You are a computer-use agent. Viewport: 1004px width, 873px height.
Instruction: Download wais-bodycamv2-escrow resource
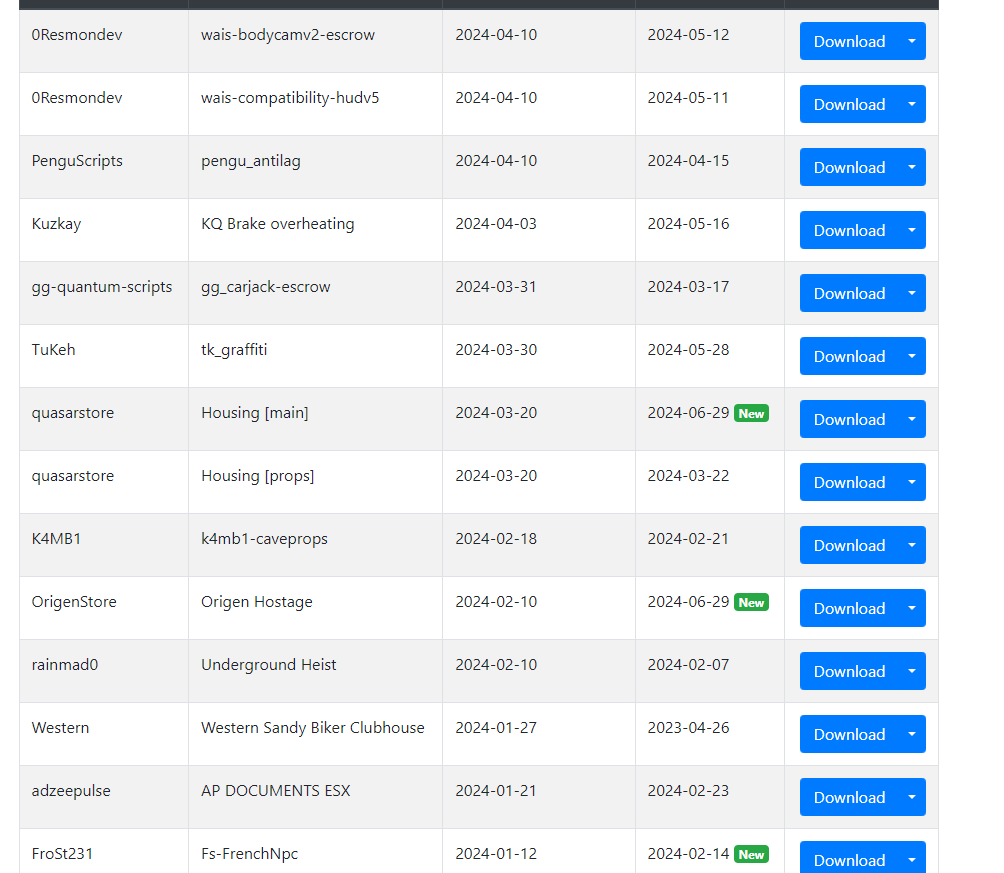tap(849, 41)
